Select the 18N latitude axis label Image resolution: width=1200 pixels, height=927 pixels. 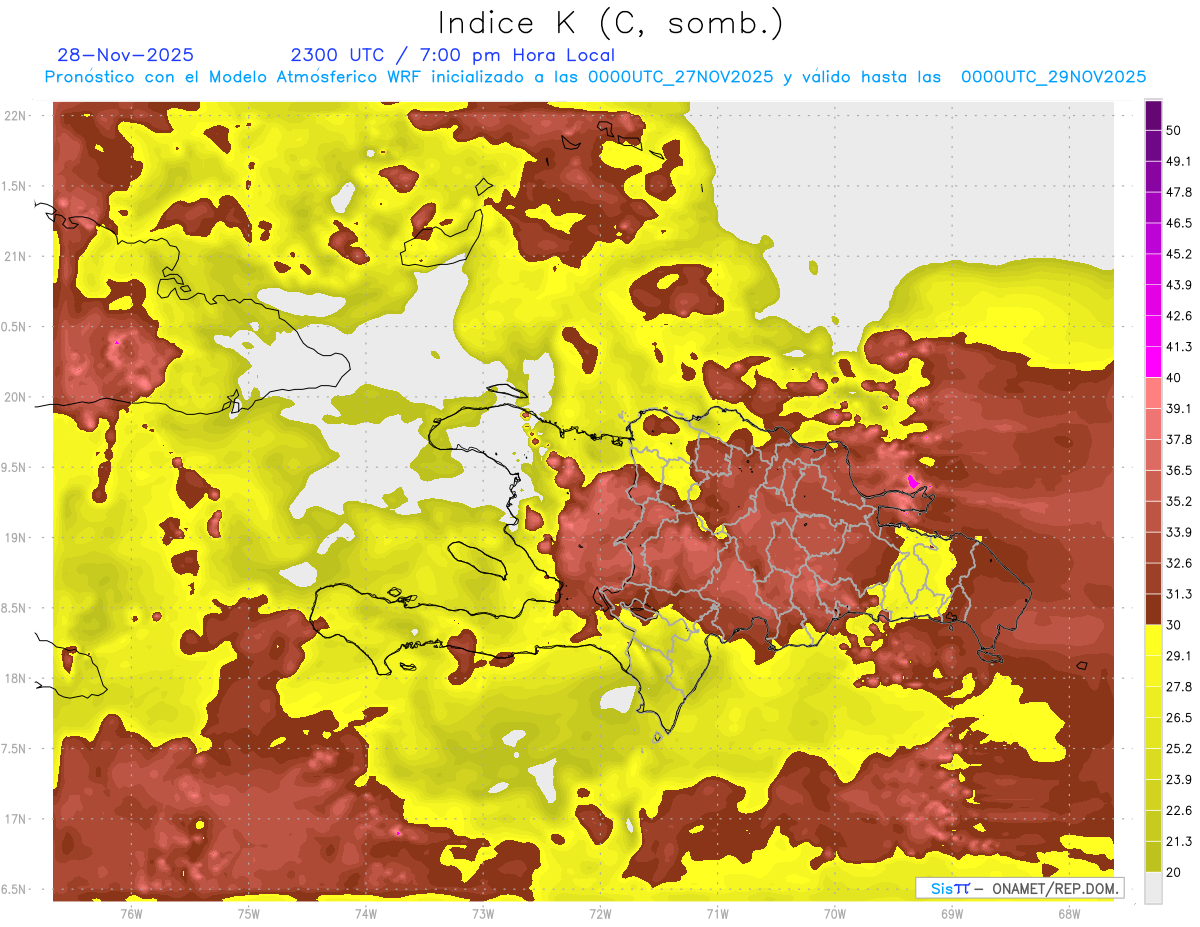[x=15, y=679]
